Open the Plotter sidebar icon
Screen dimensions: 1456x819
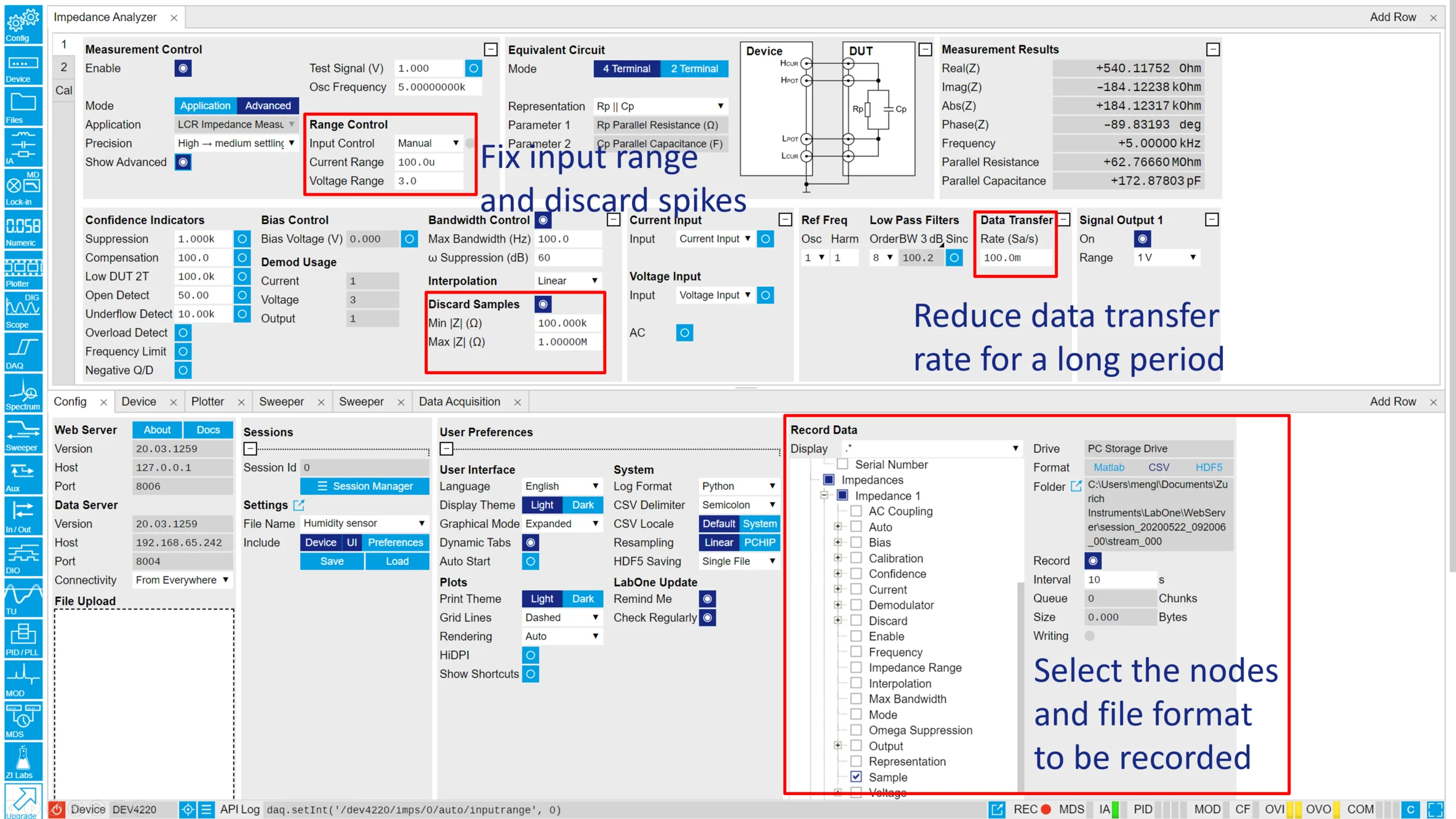(x=23, y=270)
